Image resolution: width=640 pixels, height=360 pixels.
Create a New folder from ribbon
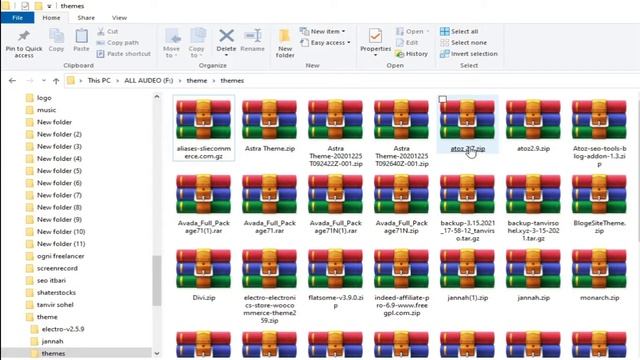[285, 43]
